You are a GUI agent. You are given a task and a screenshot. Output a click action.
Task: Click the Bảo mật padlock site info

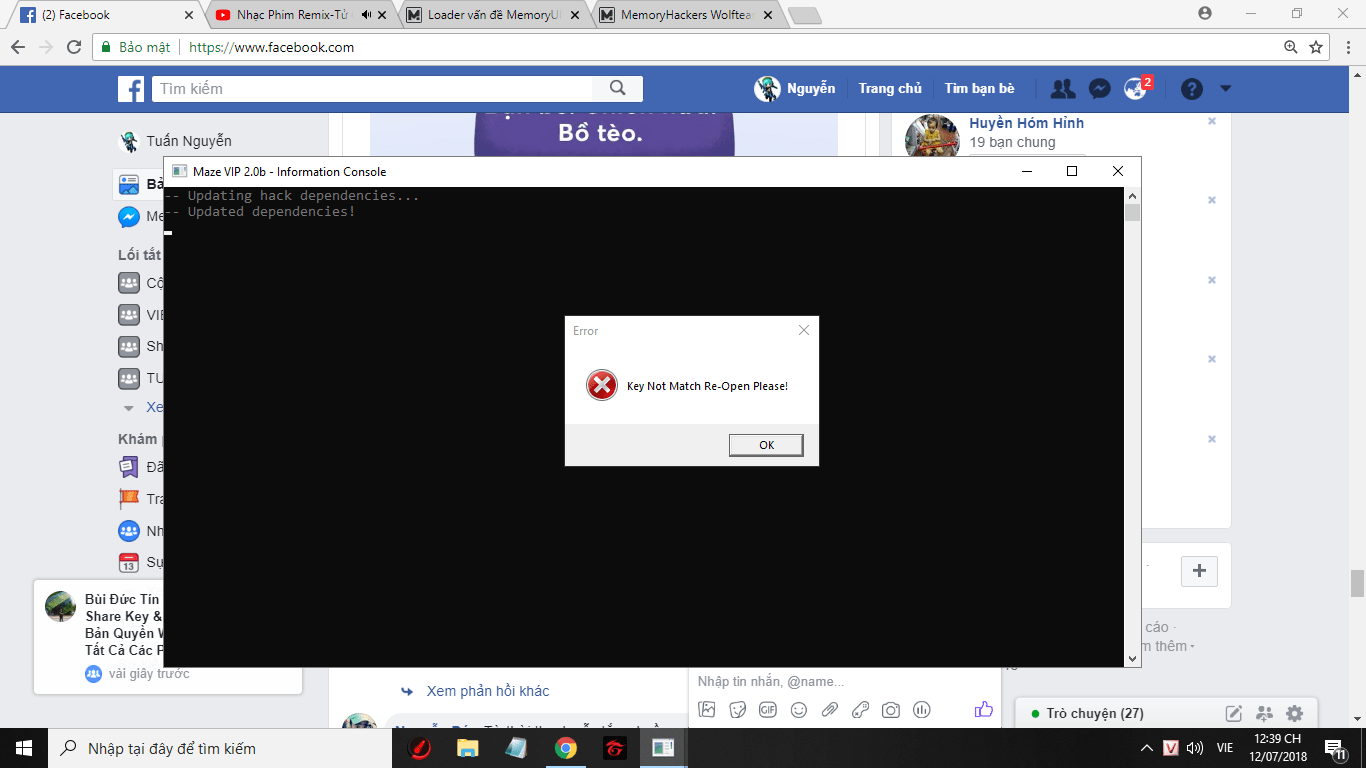[135, 47]
